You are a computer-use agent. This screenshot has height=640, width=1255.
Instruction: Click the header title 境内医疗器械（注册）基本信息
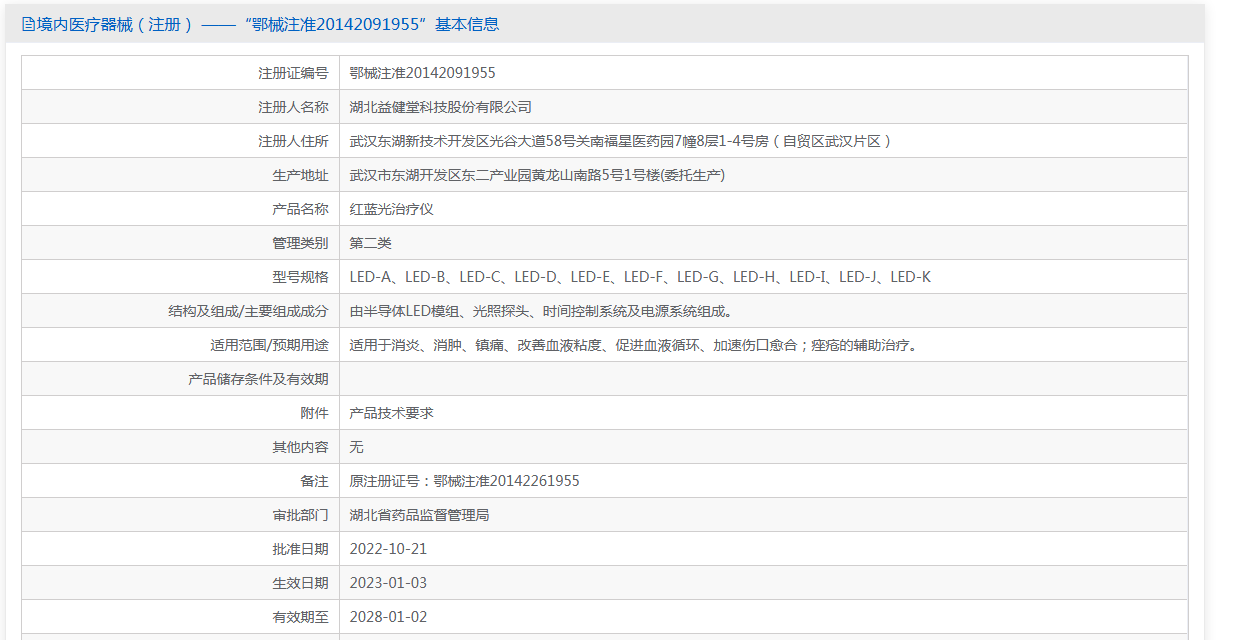pyautogui.click(x=268, y=25)
